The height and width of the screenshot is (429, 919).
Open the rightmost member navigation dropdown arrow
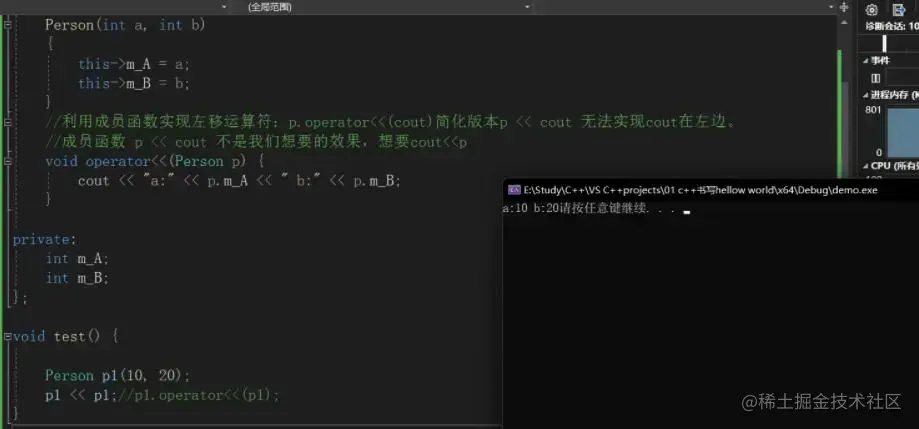click(830, 7)
